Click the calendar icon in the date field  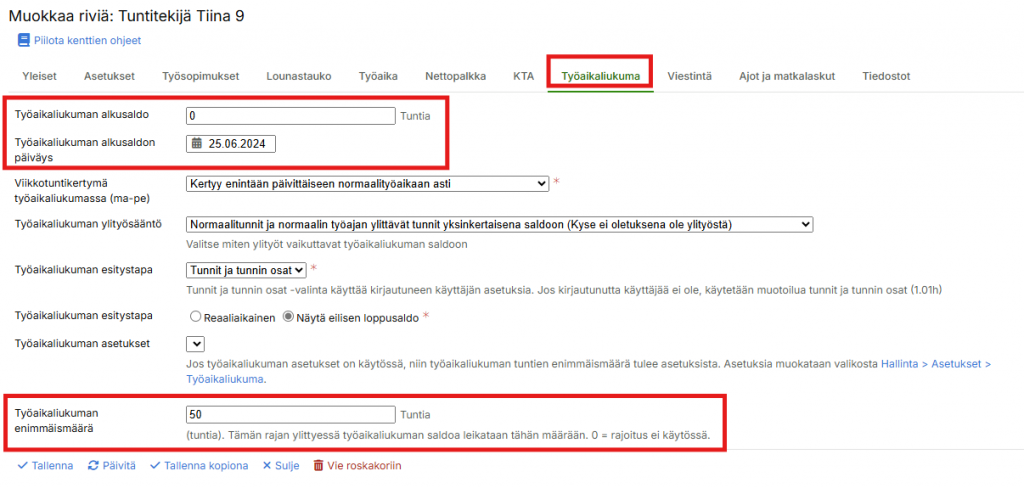pos(197,144)
